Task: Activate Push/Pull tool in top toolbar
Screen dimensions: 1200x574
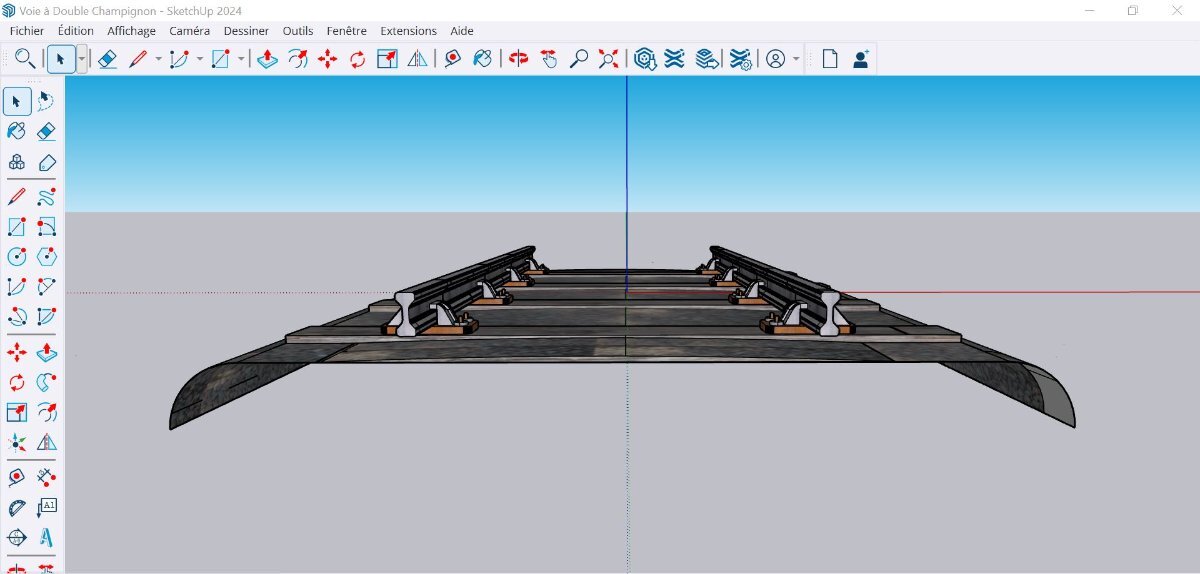Action: point(267,59)
